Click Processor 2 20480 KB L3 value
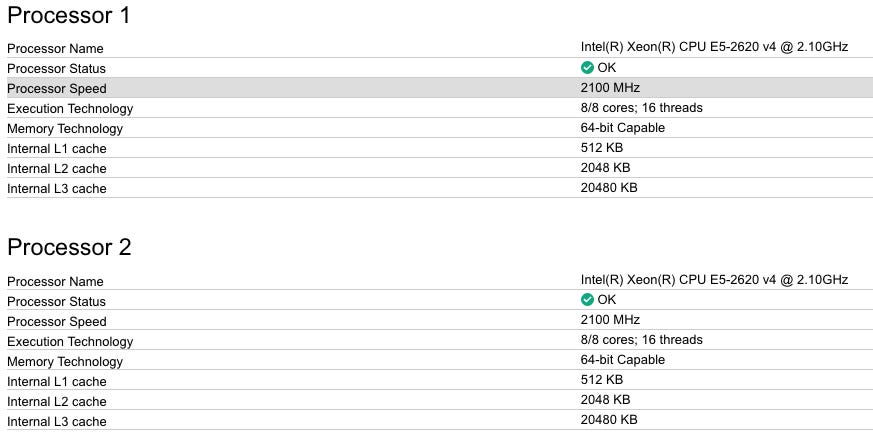This screenshot has height=439, width=873. pyautogui.click(x=609, y=420)
